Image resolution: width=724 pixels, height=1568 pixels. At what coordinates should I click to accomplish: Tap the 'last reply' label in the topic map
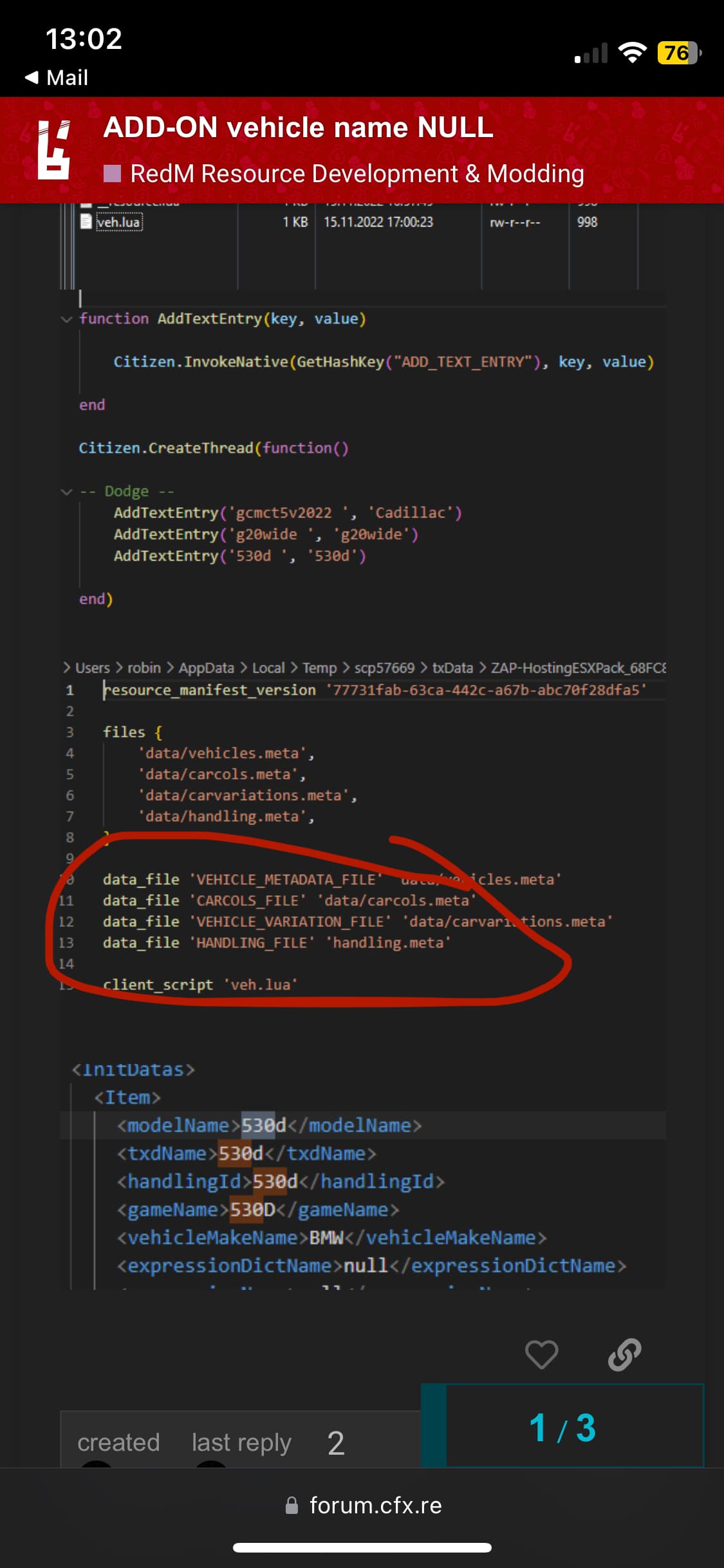click(x=241, y=1442)
